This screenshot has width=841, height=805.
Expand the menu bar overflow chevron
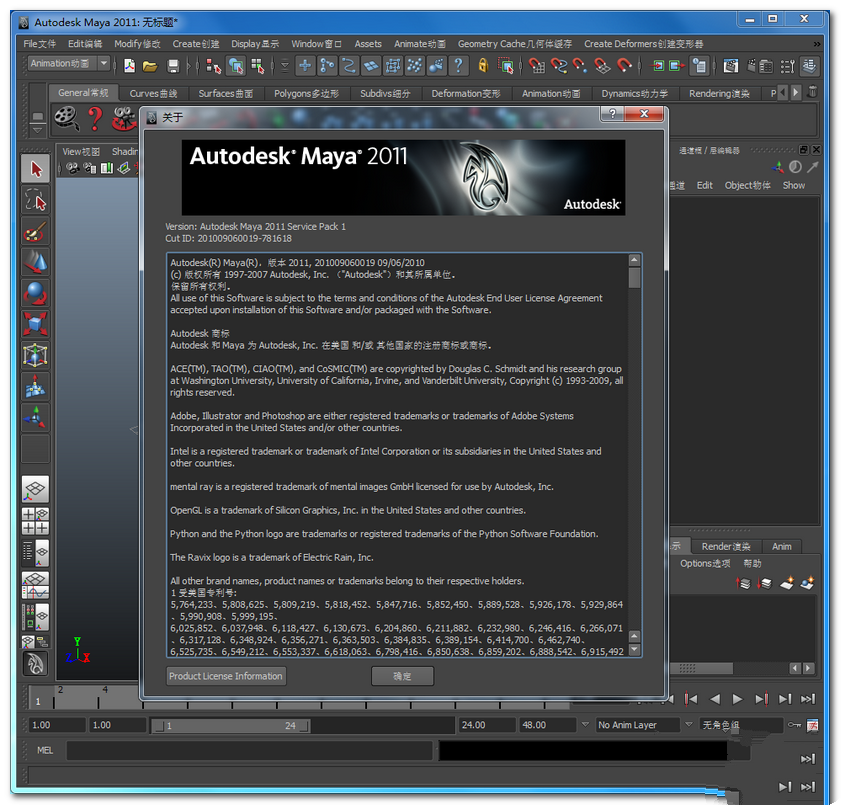(816, 44)
